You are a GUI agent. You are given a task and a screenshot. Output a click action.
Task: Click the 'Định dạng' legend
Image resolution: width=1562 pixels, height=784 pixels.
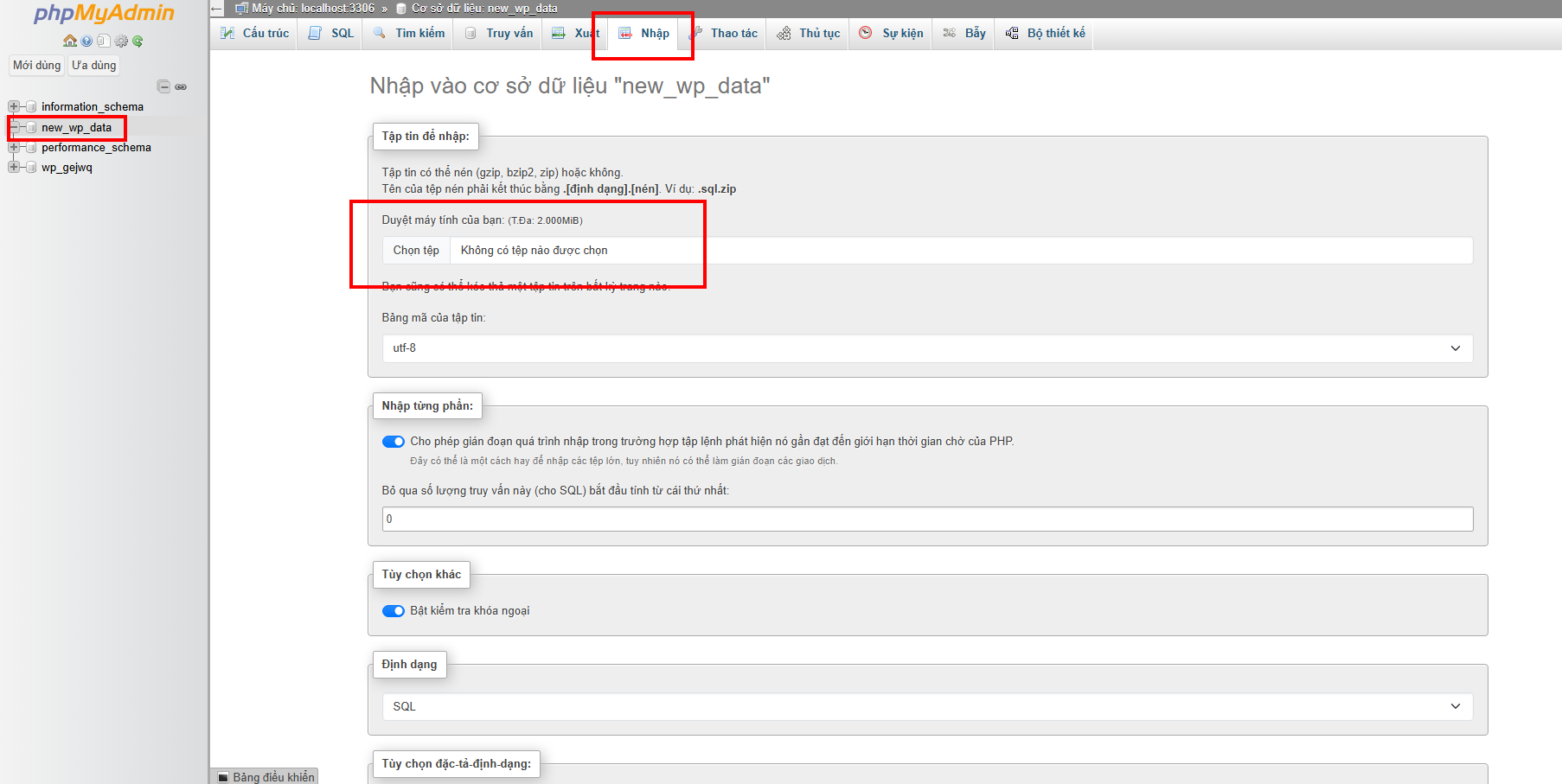(x=409, y=665)
